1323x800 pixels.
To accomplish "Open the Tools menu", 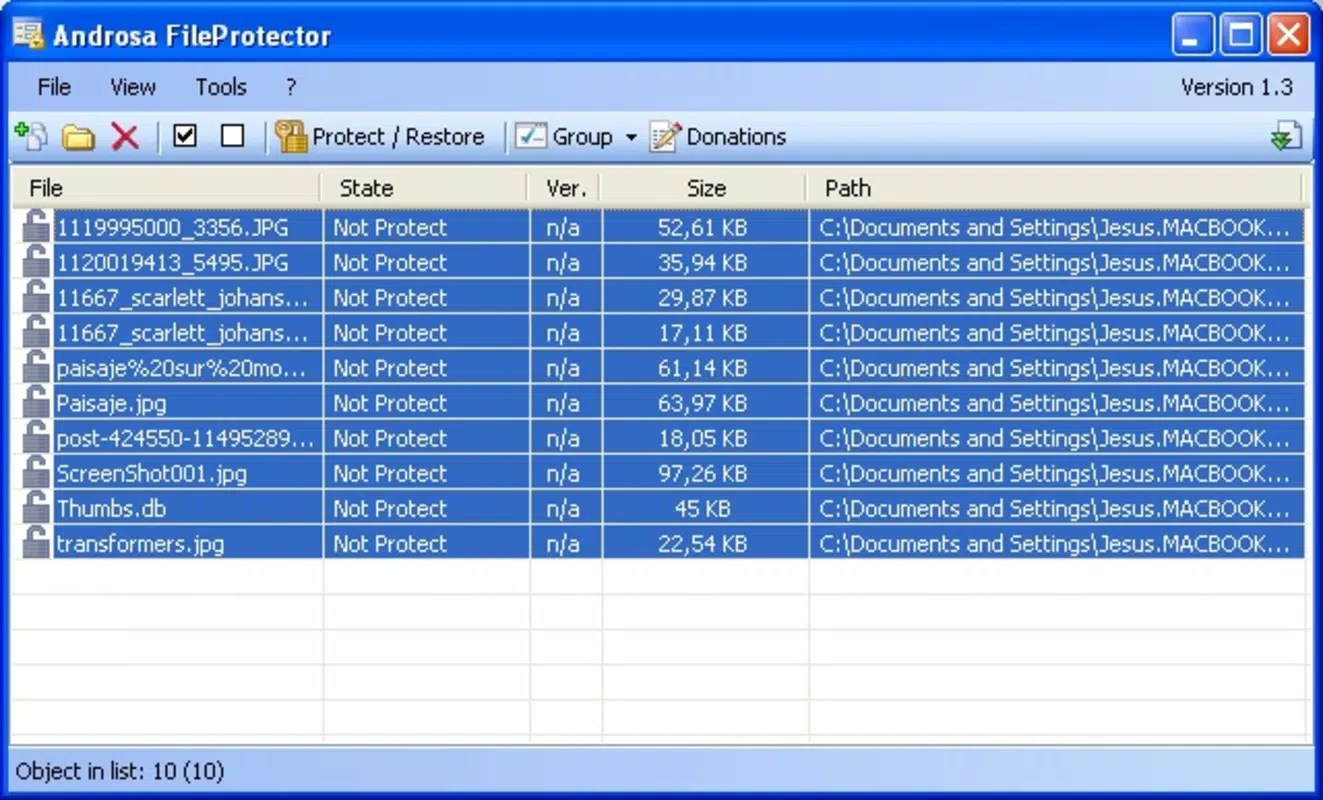I will click(221, 87).
